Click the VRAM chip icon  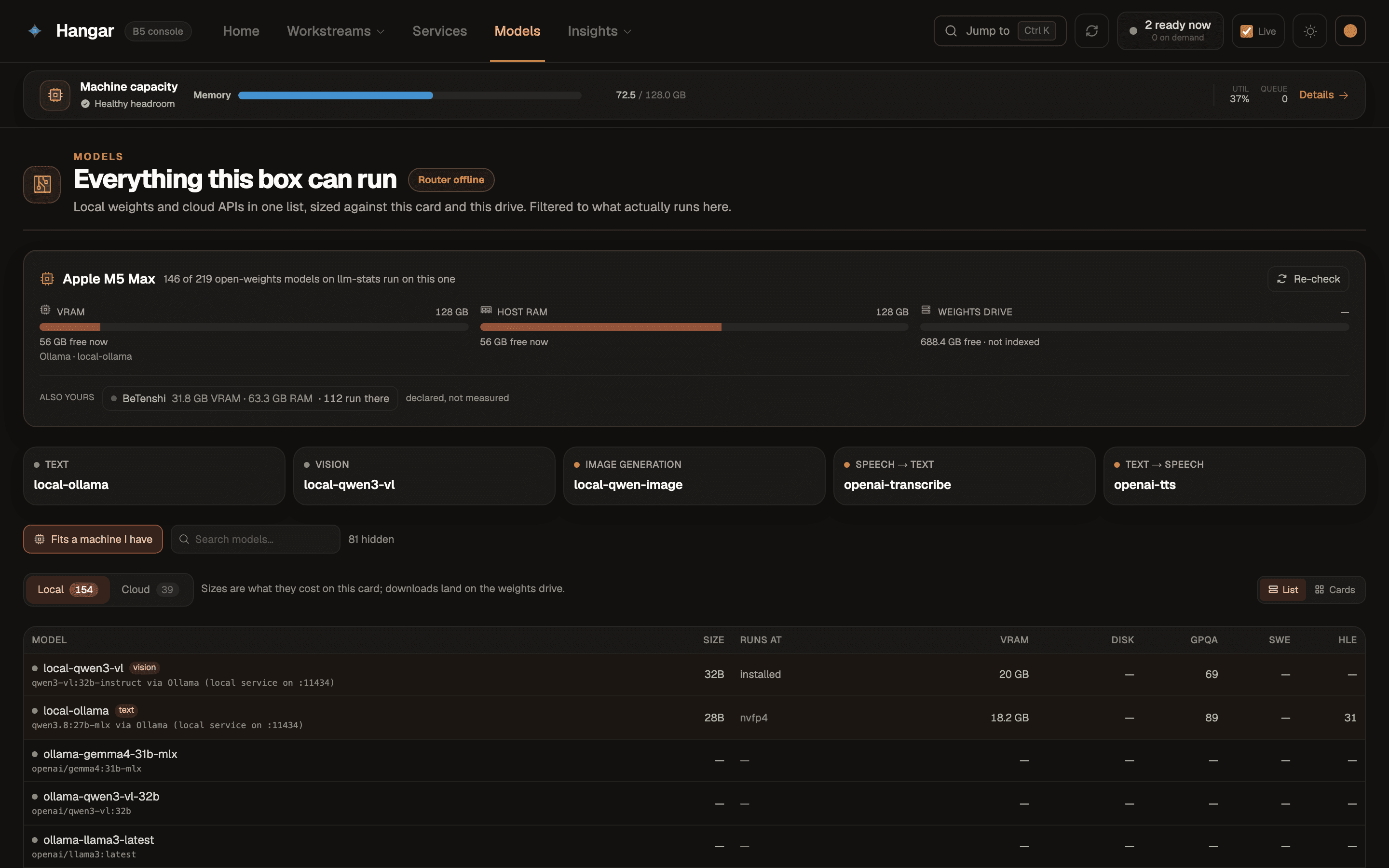click(45, 310)
